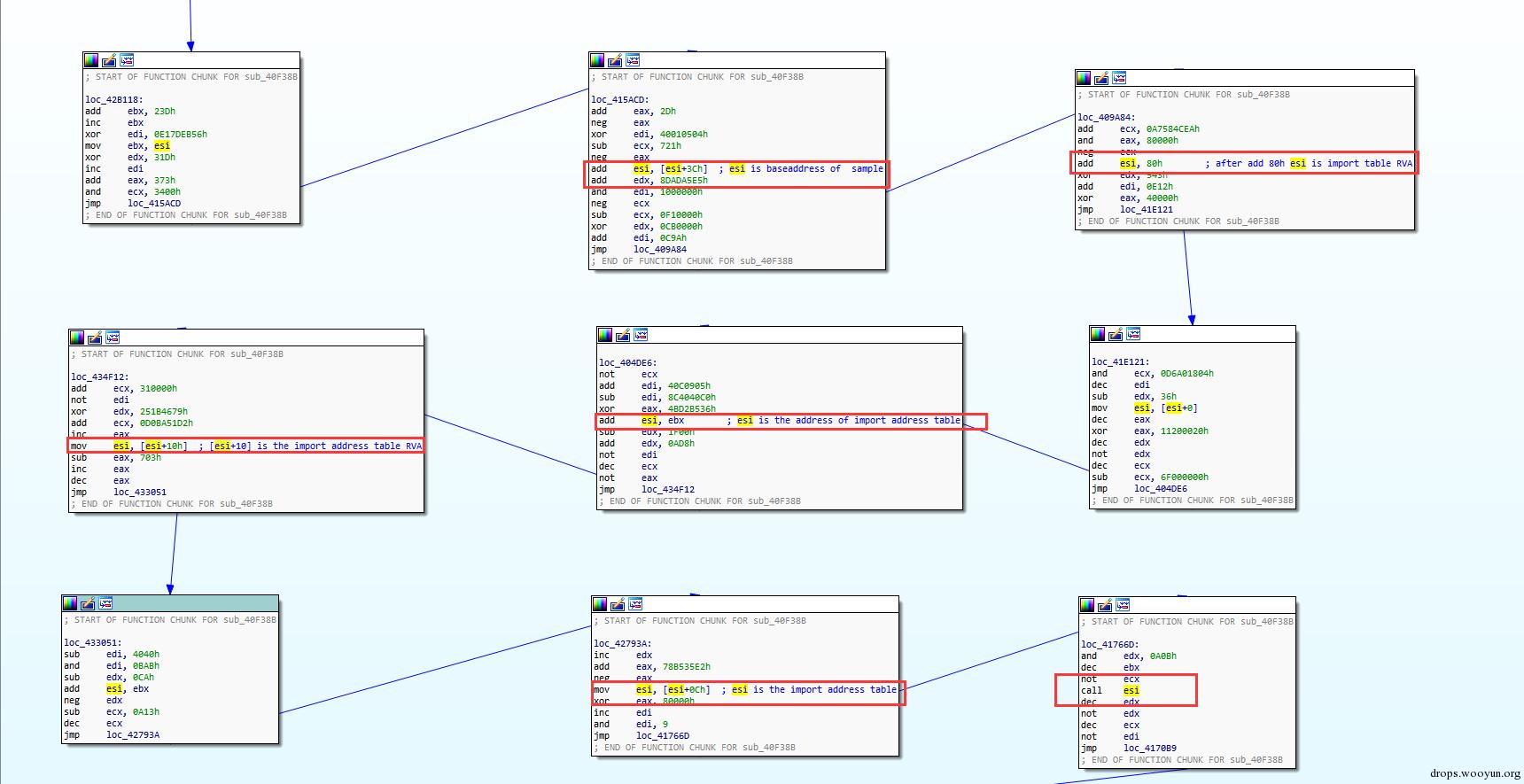Click the 'add eax, 78B535E2h' instruction
The image size is (1524, 784).
click(652, 666)
